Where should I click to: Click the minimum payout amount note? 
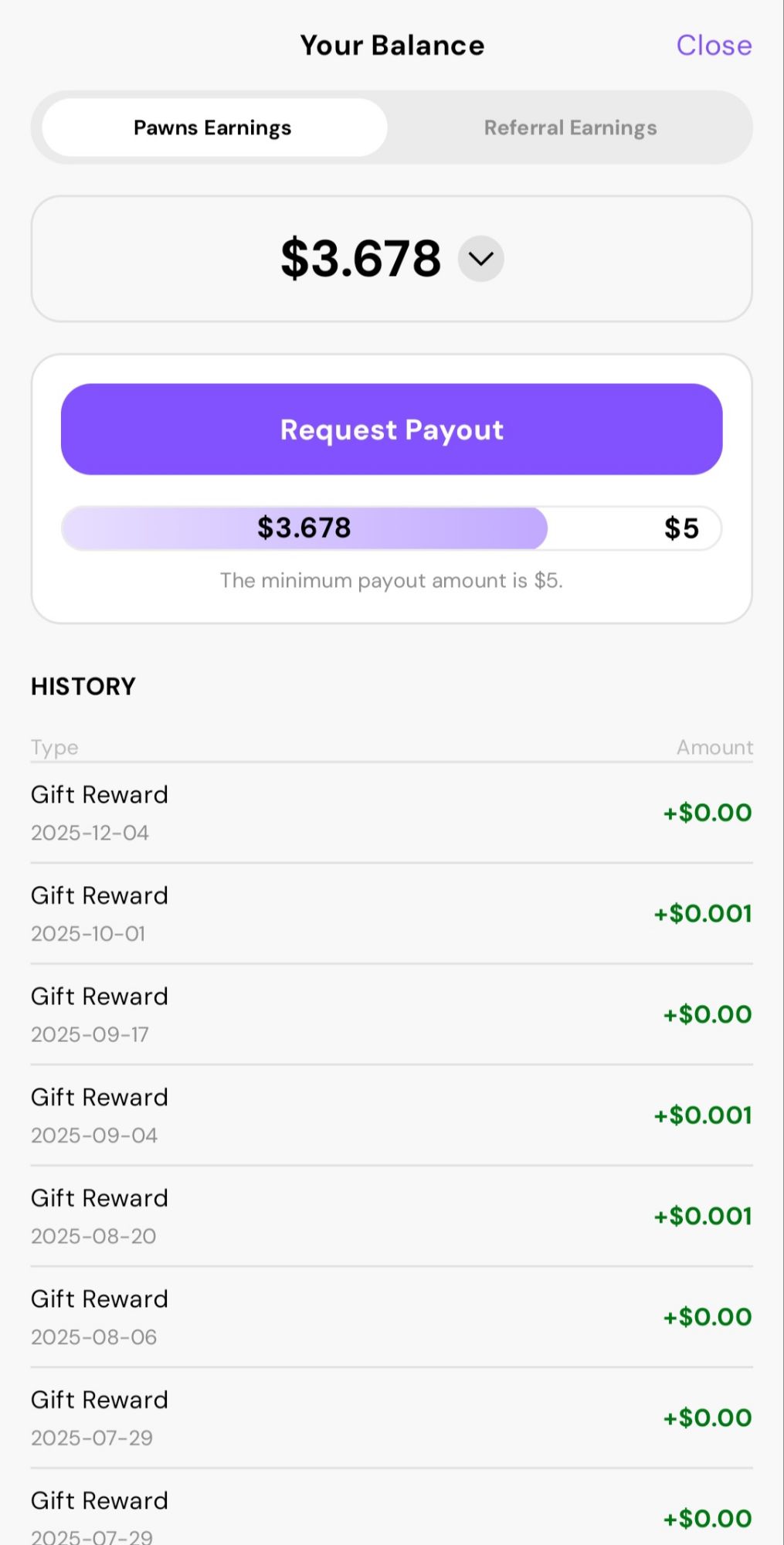tap(392, 581)
